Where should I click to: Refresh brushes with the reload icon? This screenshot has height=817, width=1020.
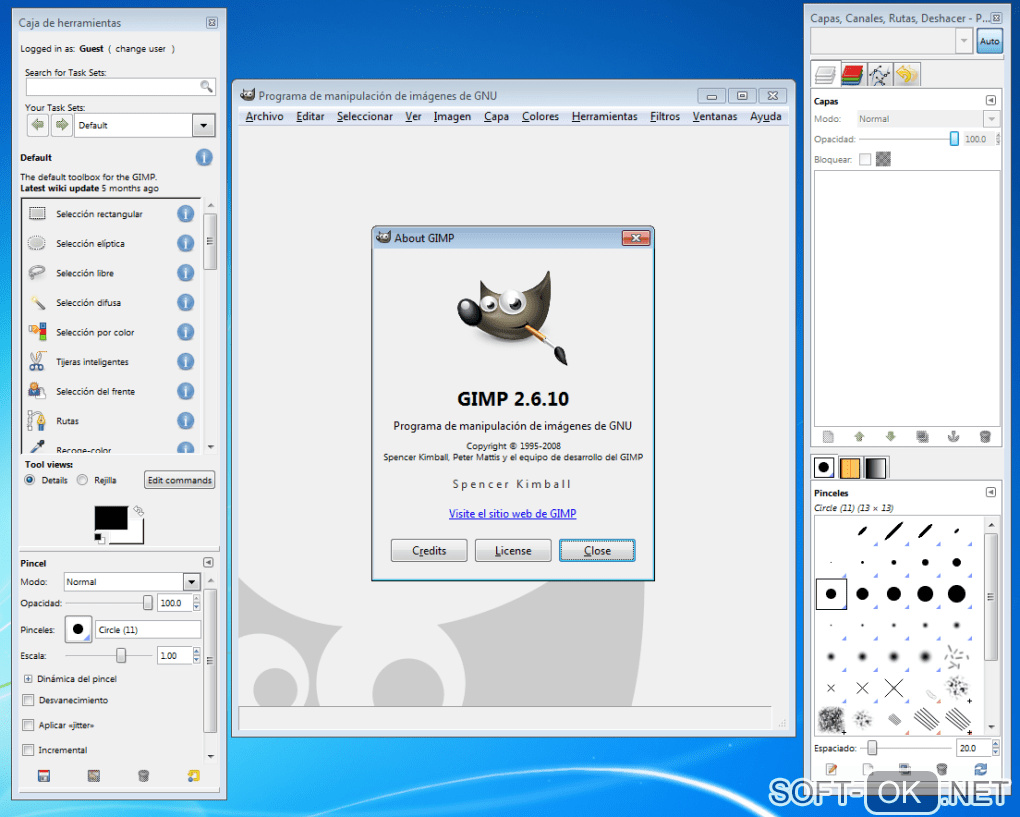point(980,770)
